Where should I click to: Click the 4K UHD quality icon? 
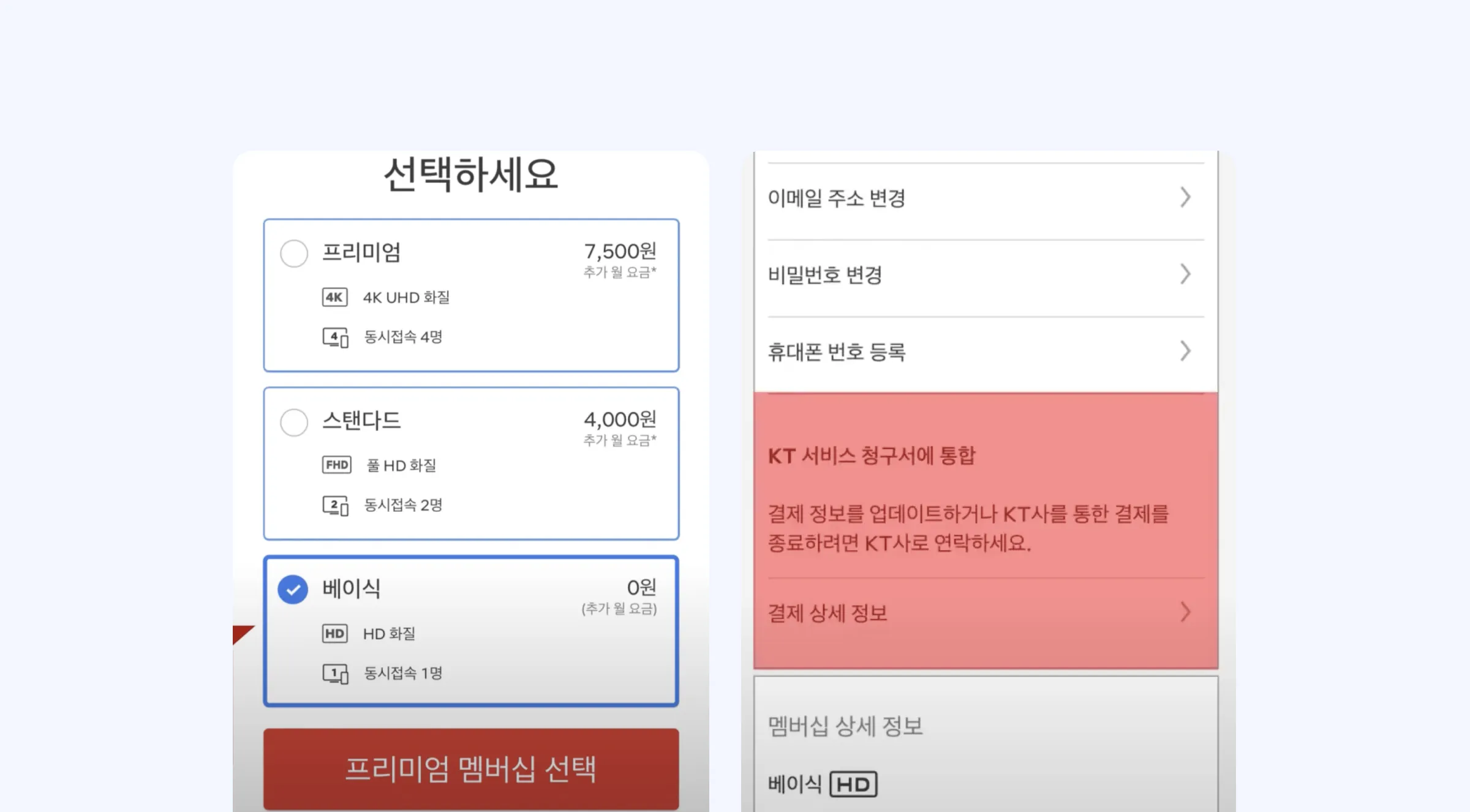335,297
